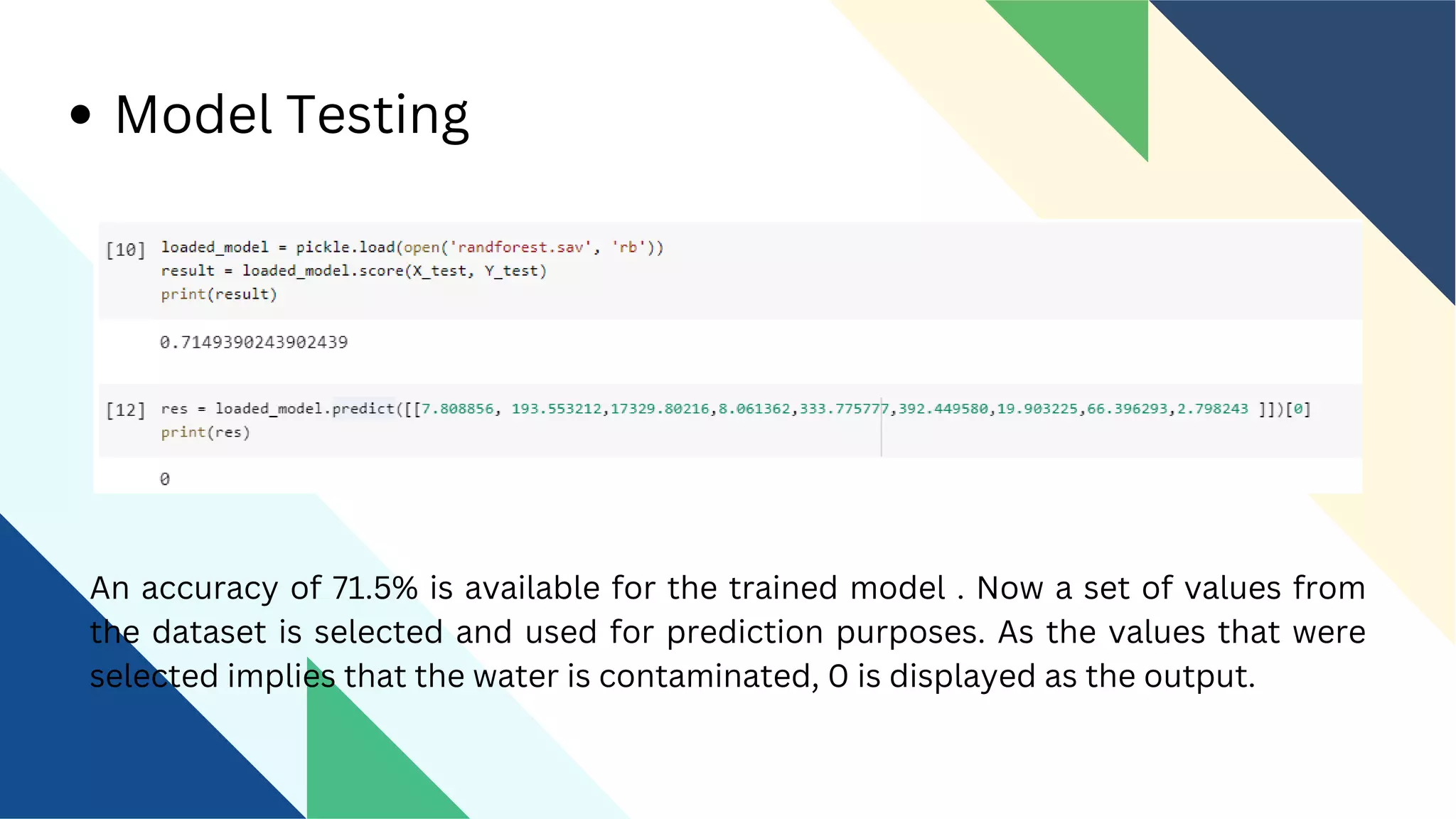
Task: Click the "Model Testing" slide title
Action: point(291,115)
